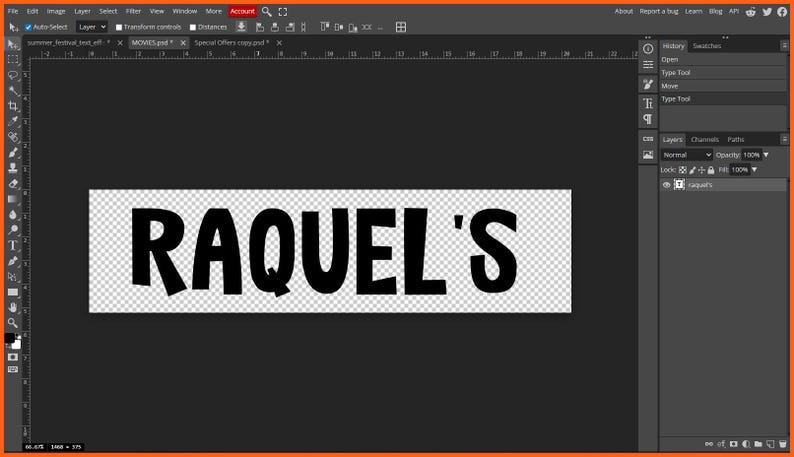This screenshot has width=794, height=457.
Task: Toggle lock position arrows icon
Action: coord(701,170)
